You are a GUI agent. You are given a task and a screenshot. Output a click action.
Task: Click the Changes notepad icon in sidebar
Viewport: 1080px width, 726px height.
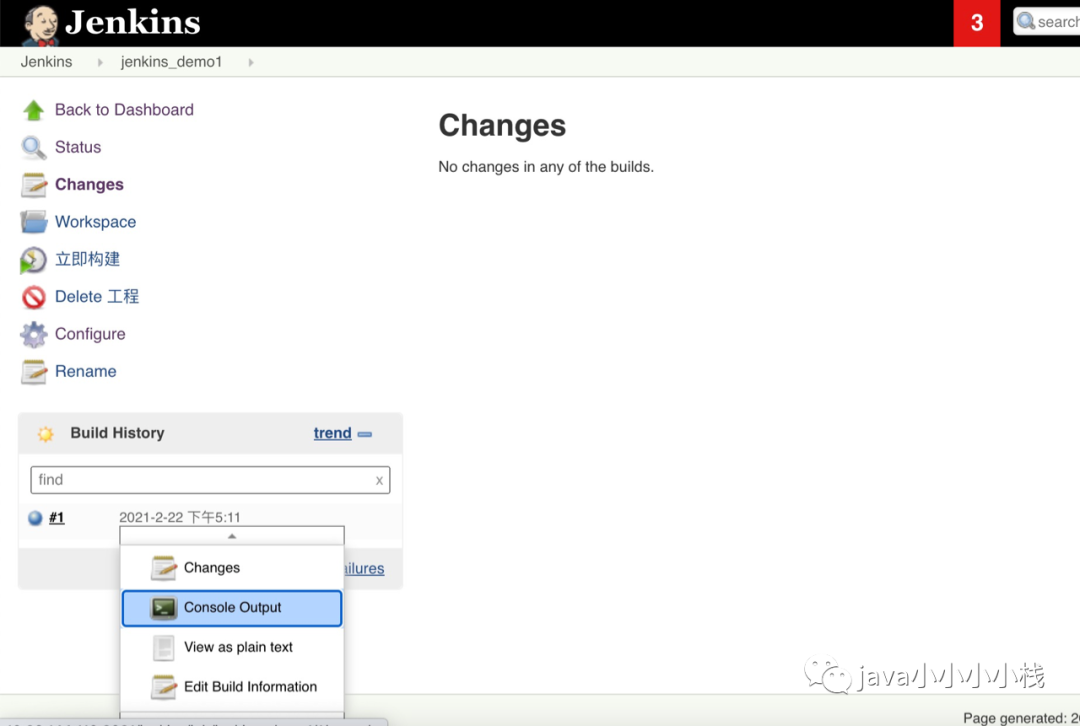(x=33, y=185)
